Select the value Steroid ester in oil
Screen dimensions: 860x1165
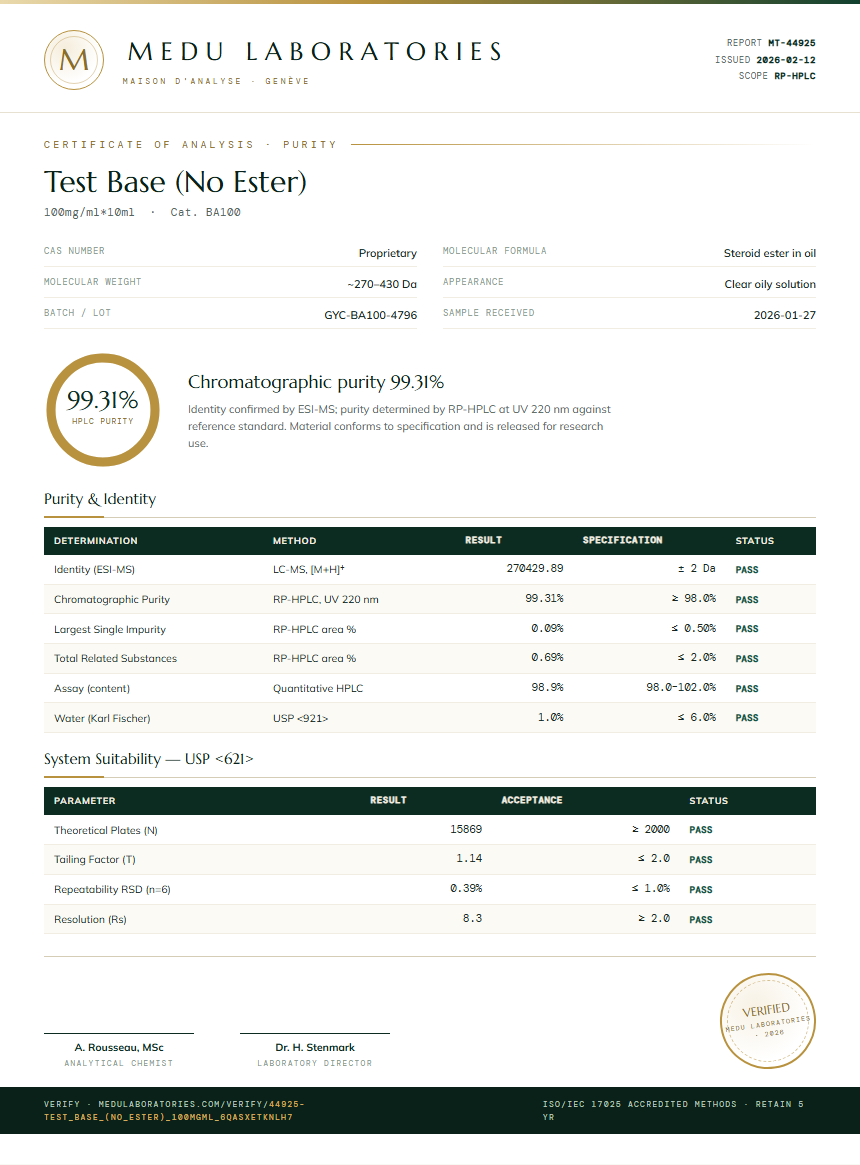tap(769, 253)
